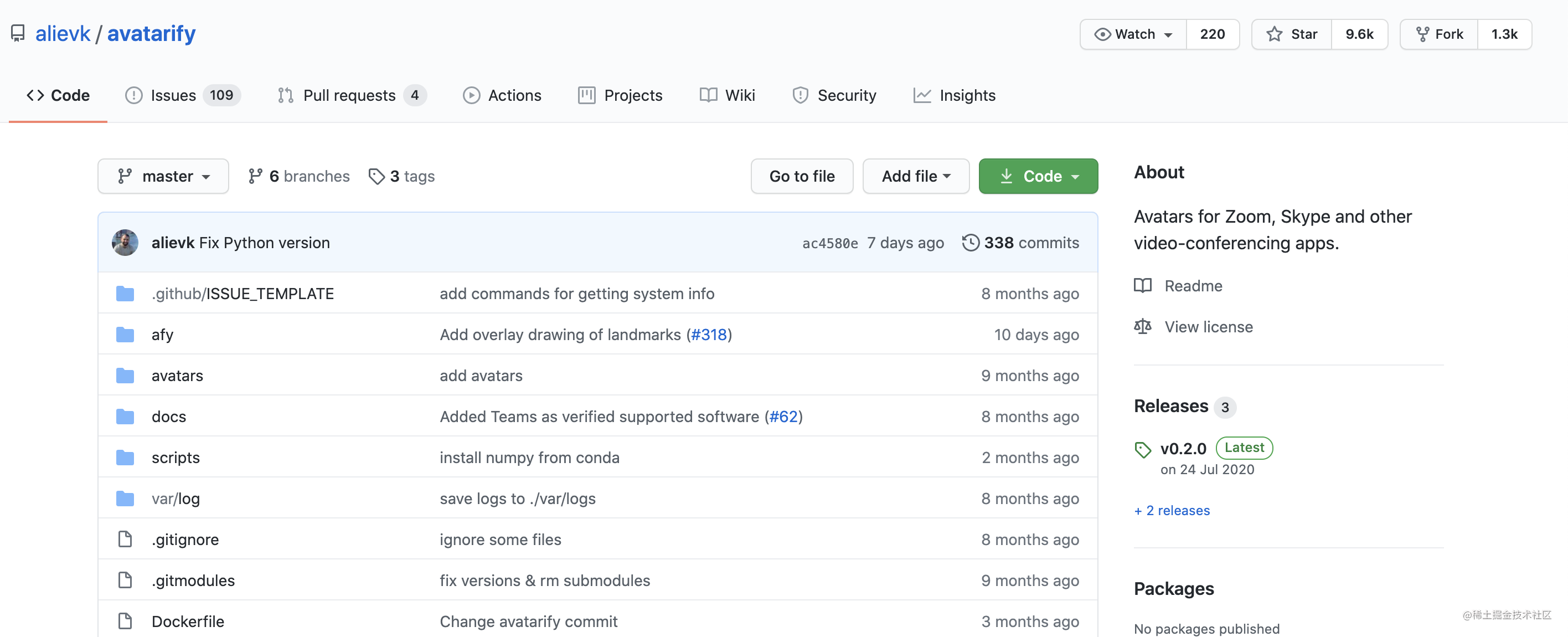
Task: Click the repository book icon beside alievk
Action: [x=18, y=33]
